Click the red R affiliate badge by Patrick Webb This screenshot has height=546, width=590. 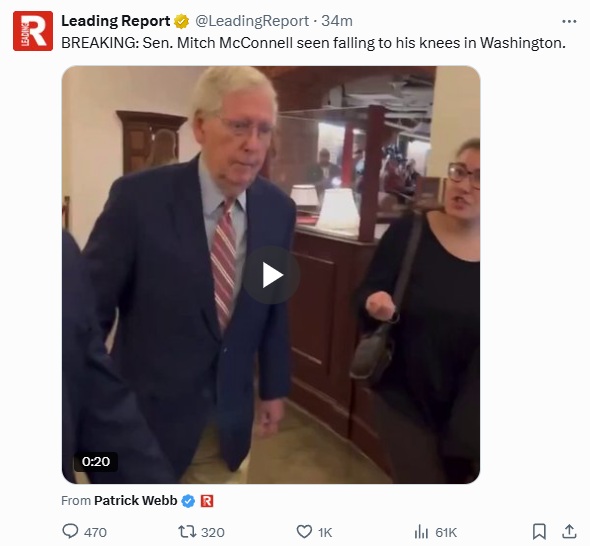coord(207,501)
